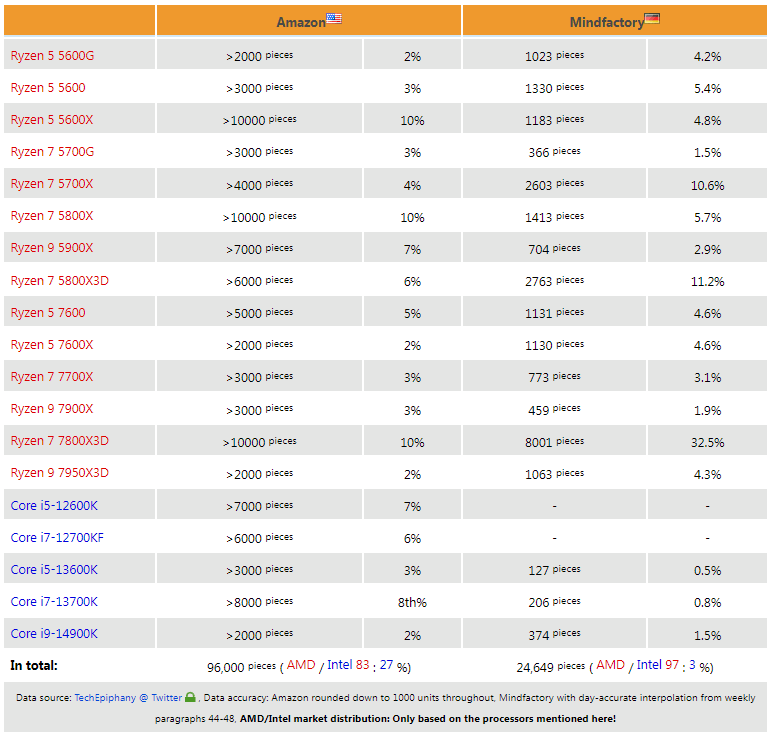Click the 10.6% Mindfactory share cell
771x736 pixels.
[x=707, y=185]
